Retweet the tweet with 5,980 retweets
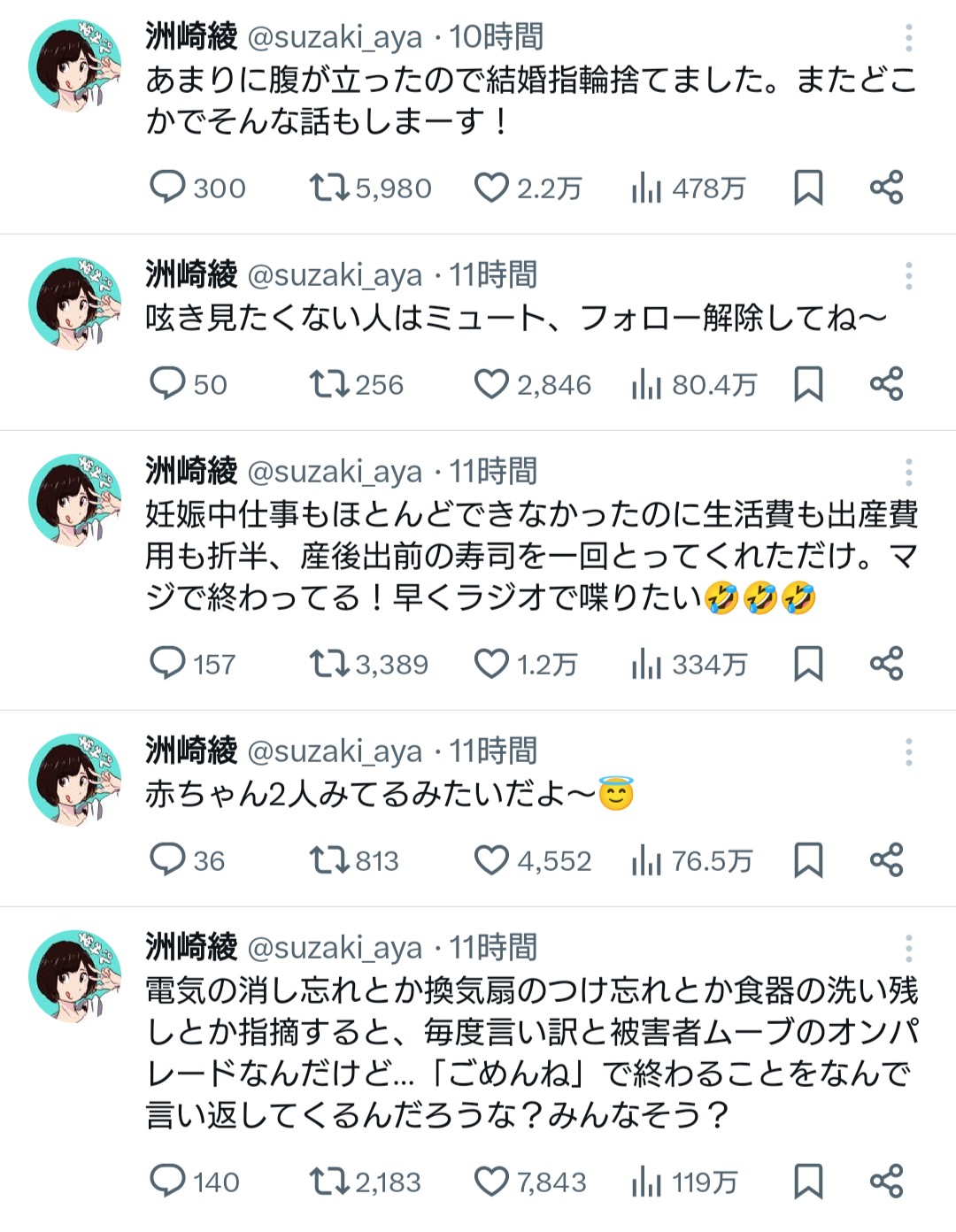Viewport: 956px width, 1232px height. (x=329, y=188)
